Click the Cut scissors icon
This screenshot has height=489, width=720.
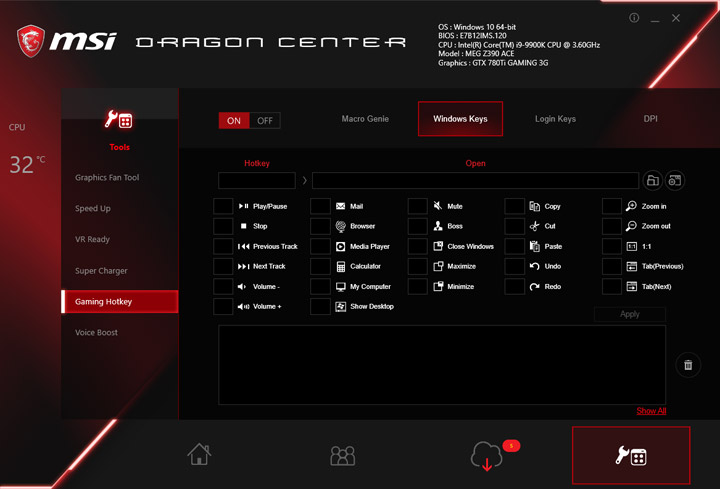pos(534,226)
